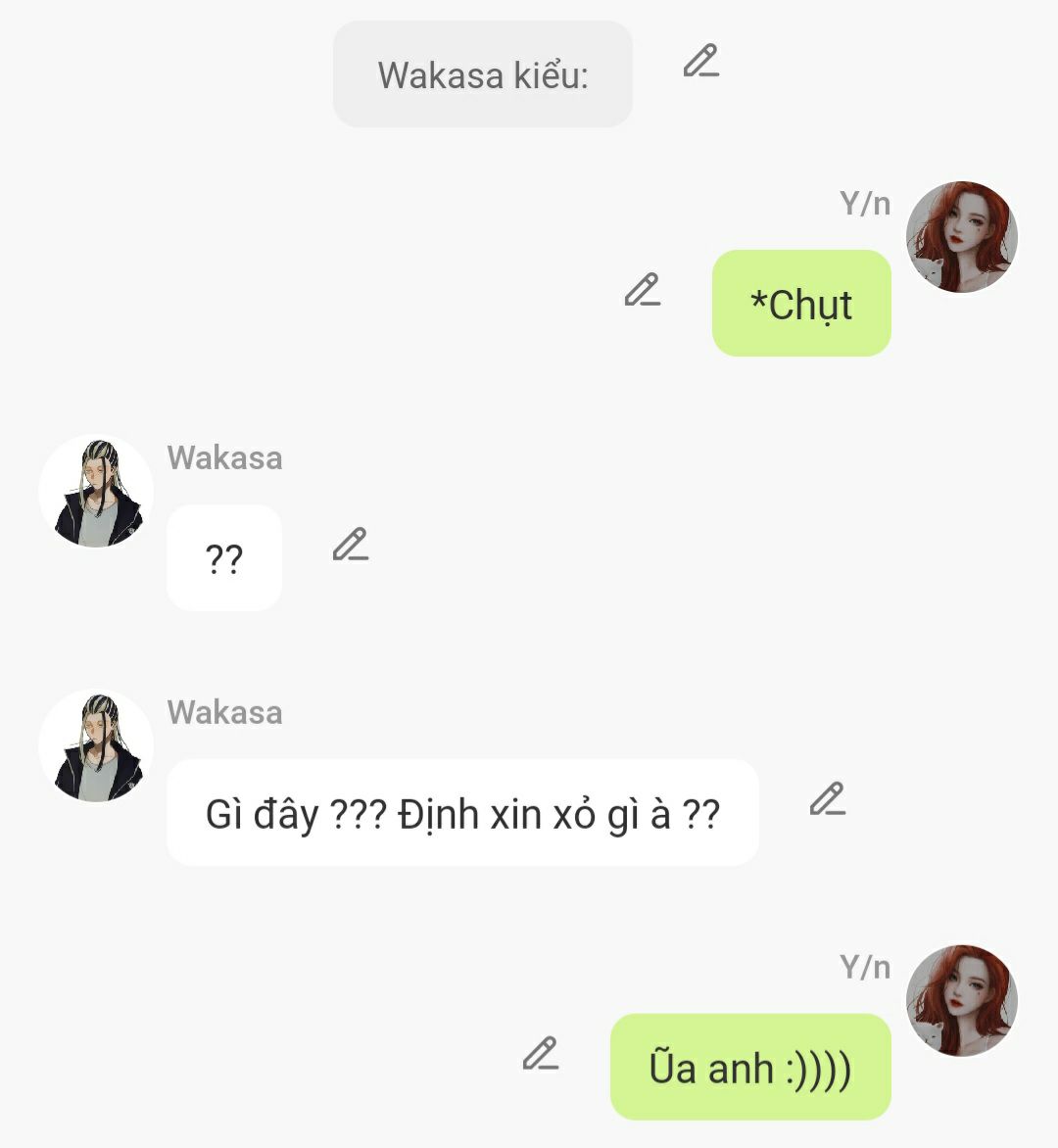Edit the 'Ũa anh :))))' message

click(x=541, y=1054)
